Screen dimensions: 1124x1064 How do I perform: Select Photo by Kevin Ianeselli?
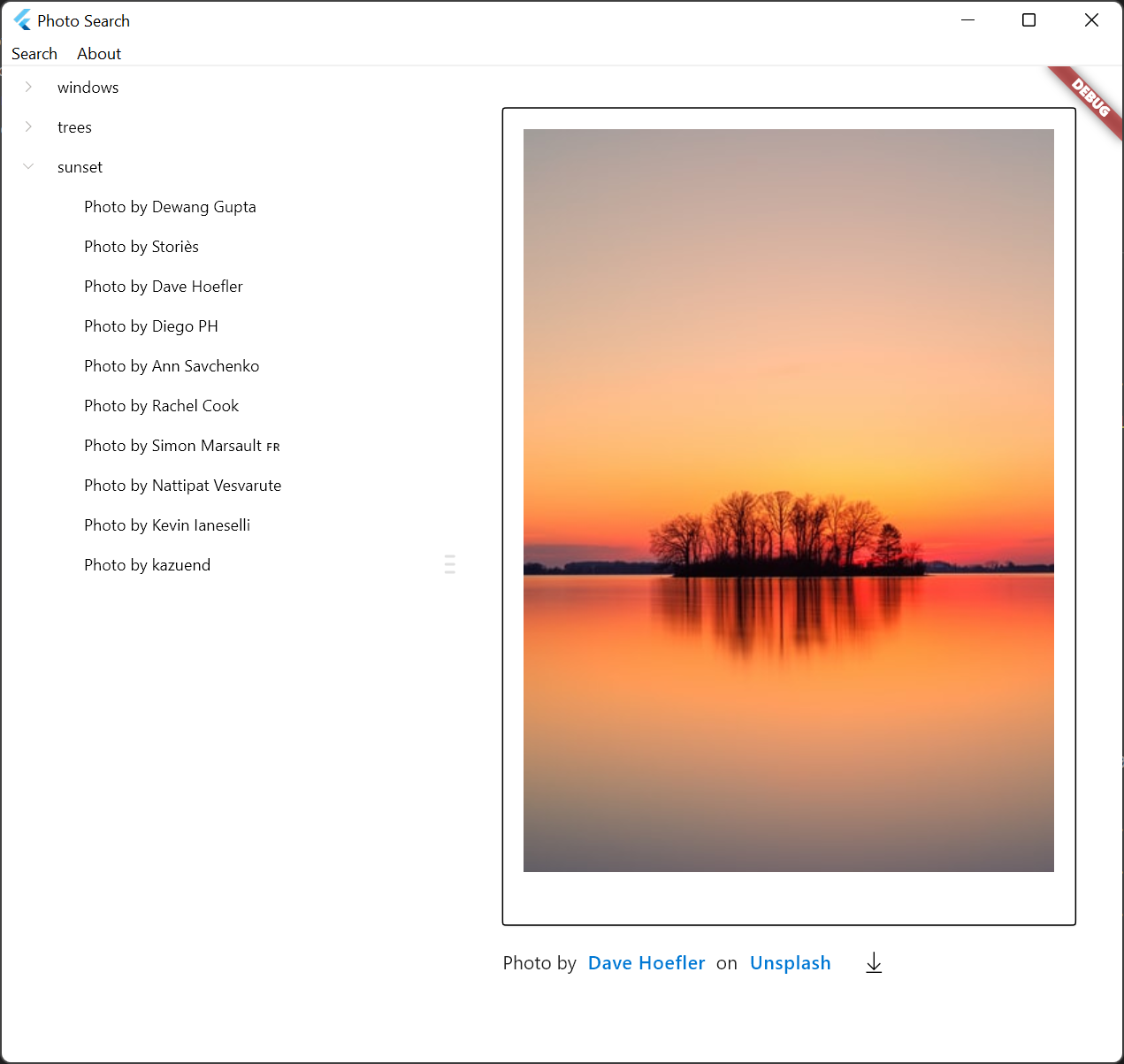click(x=167, y=525)
